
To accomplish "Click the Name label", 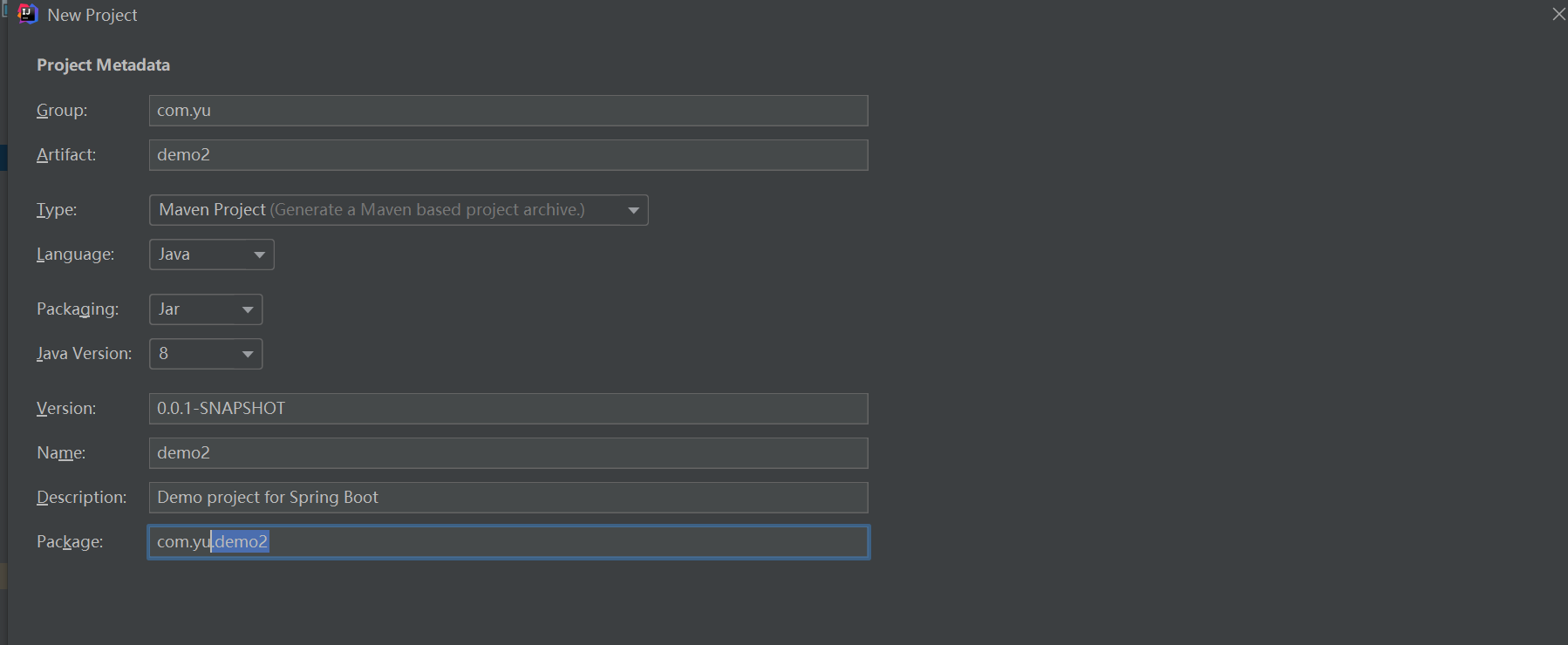I will [61, 453].
